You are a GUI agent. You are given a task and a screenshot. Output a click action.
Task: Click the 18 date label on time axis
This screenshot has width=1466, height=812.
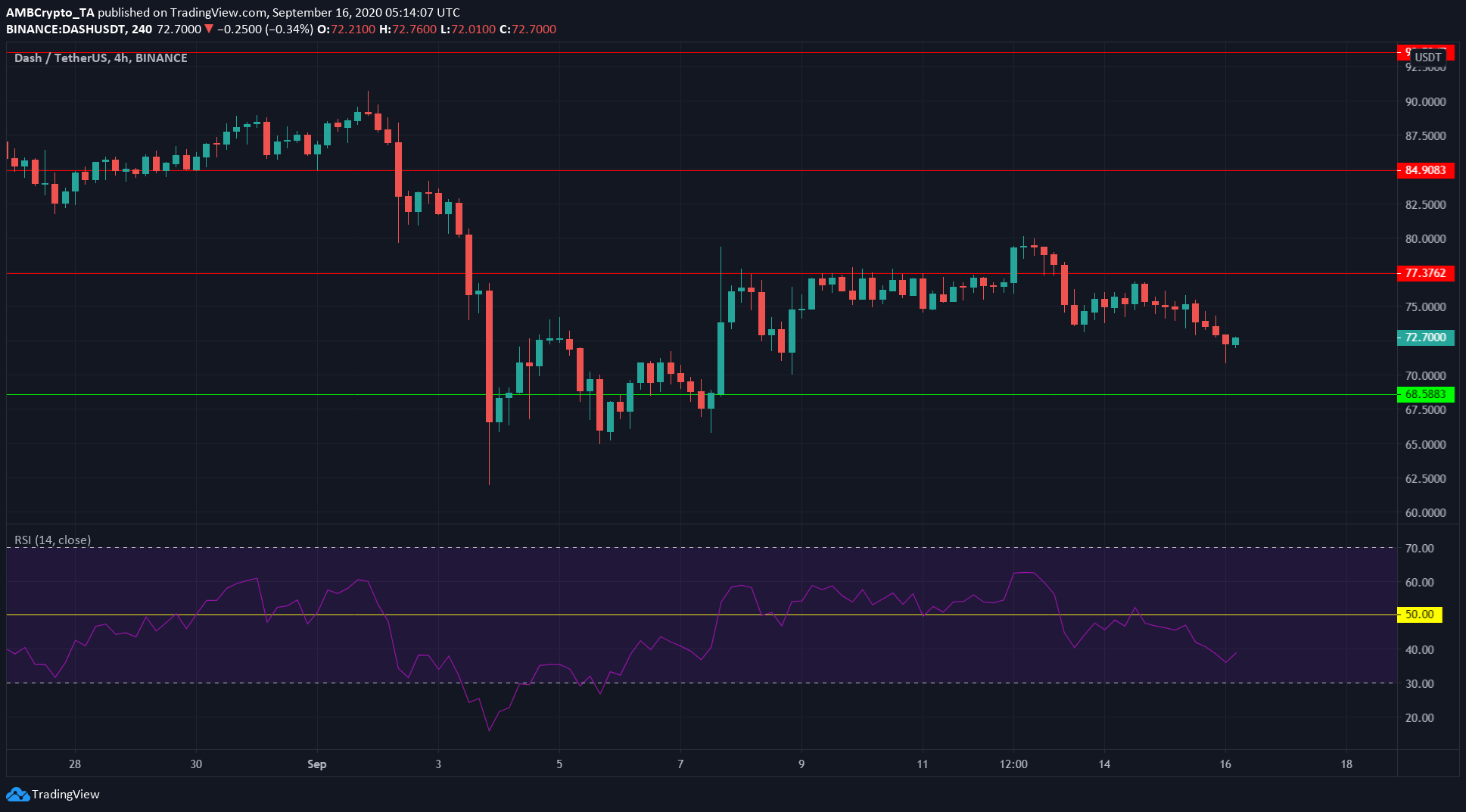coord(1346,764)
